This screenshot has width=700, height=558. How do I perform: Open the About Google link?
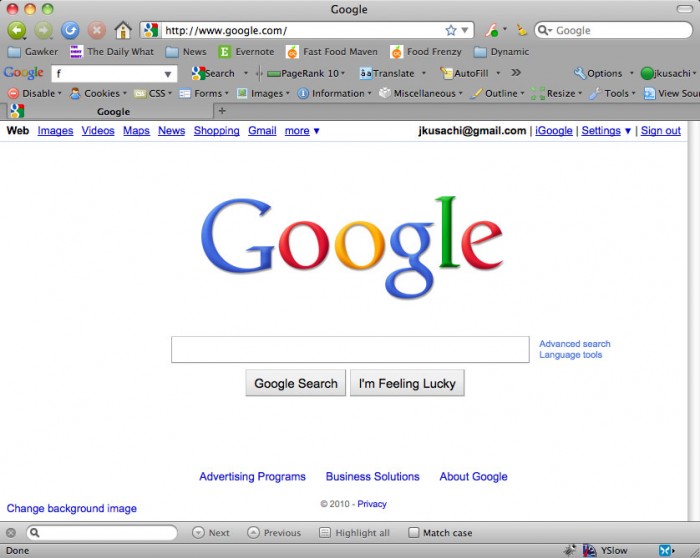[x=473, y=477]
